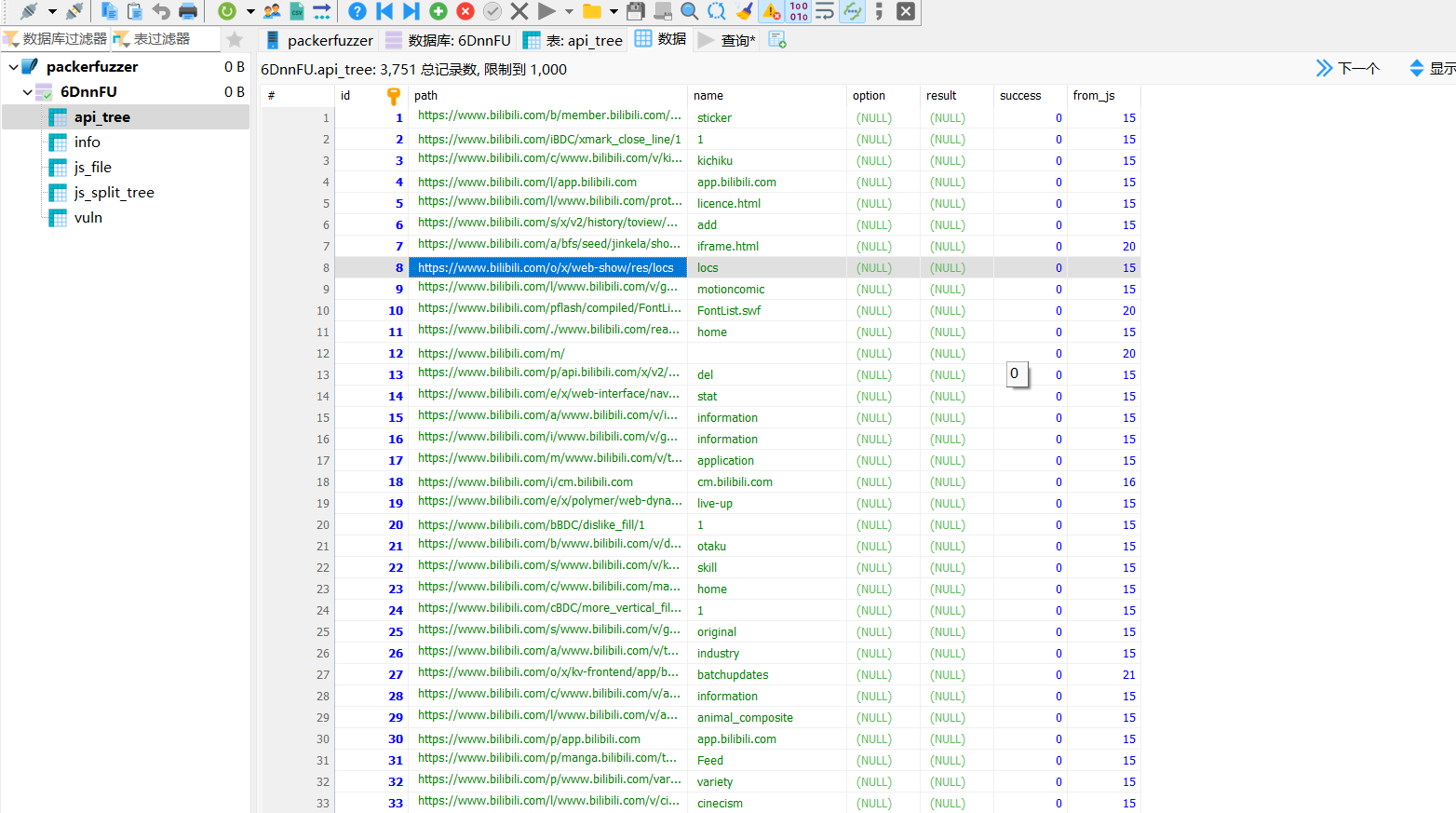1456x813 pixels.
Task: Click the disconnect plug icon
Action: coord(74,11)
